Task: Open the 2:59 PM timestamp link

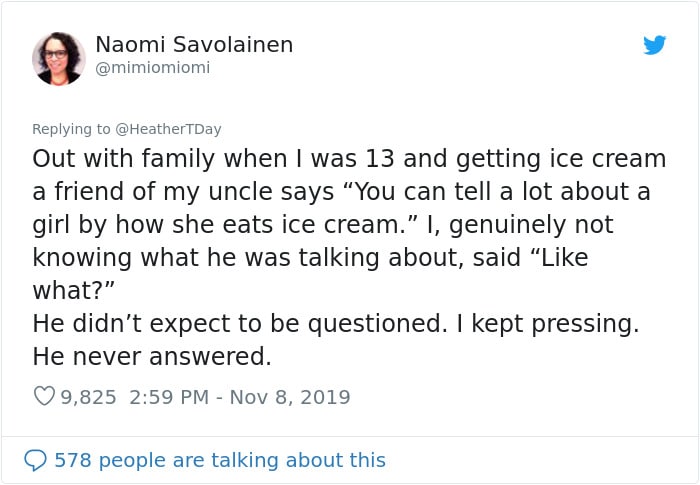Action: point(169,397)
